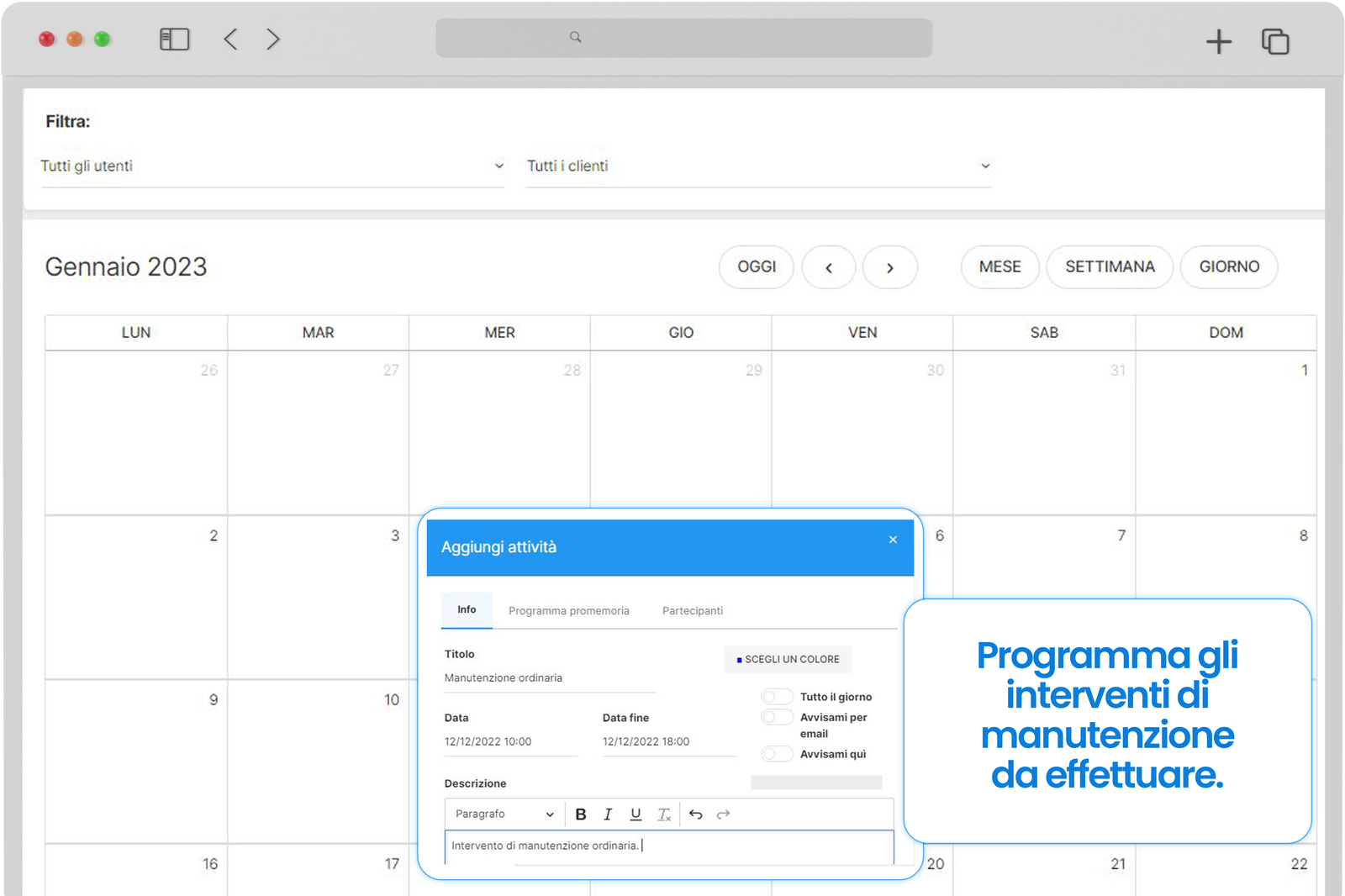Click the Data field showing 12/12/2022 10:00
The width and height of the screenshot is (1345, 896).
511,742
